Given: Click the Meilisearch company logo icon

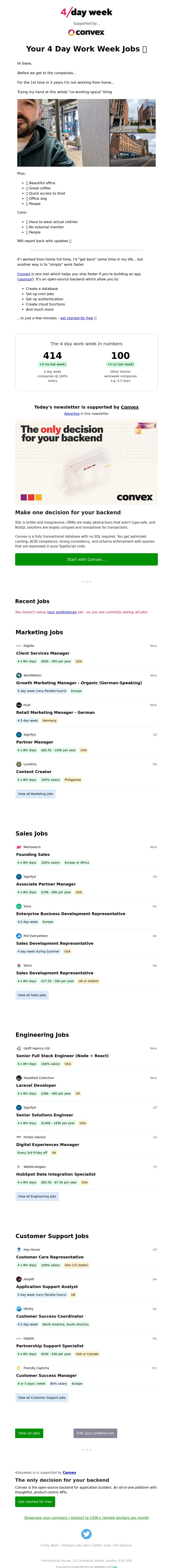Looking at the screenshot, I should click(19, 847).
